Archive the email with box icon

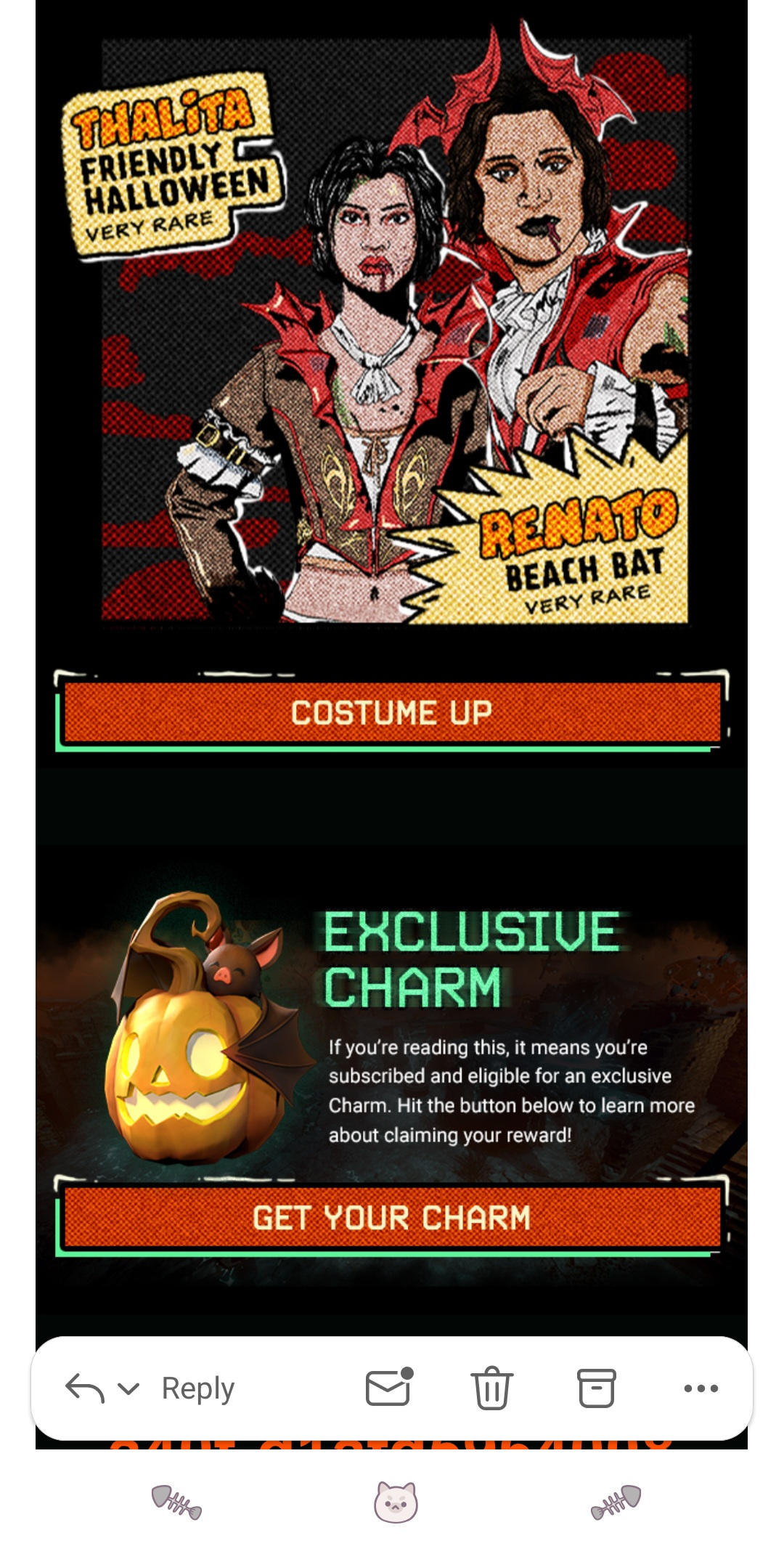point(597,1388)
